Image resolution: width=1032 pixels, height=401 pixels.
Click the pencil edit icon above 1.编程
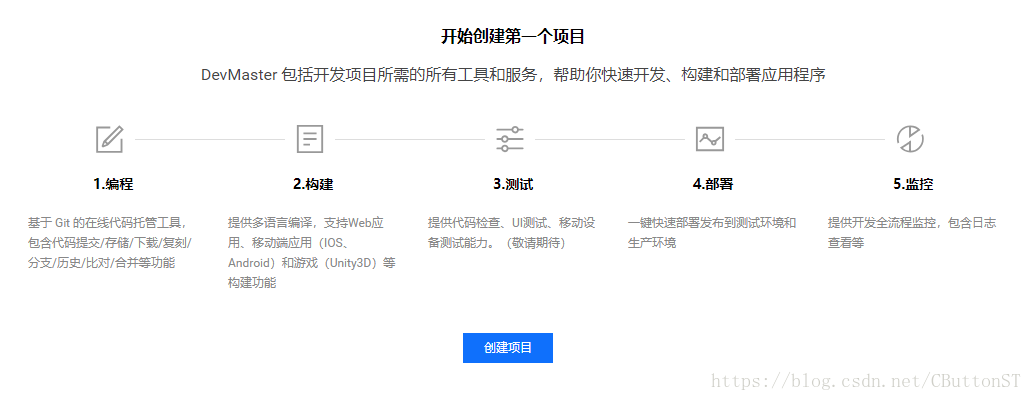[110, 140]
